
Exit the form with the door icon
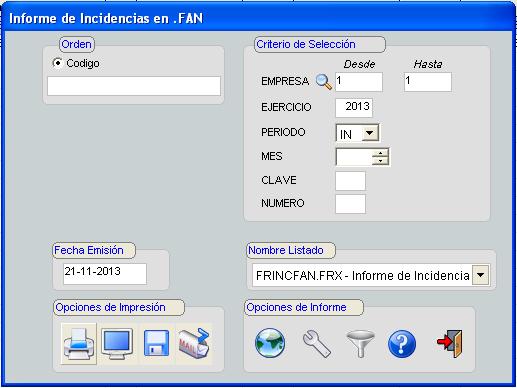click(450, 344)
